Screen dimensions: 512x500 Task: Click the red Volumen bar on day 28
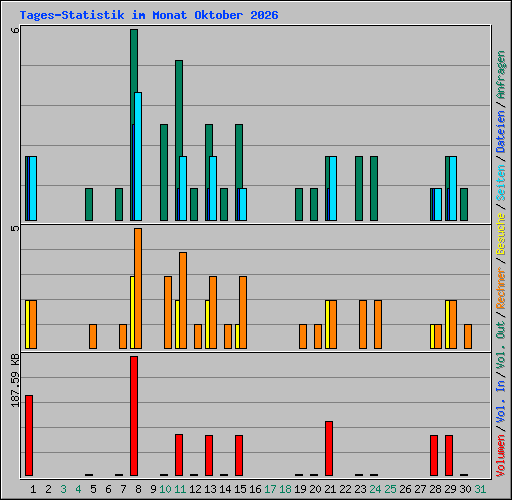(x=434, y=455)
